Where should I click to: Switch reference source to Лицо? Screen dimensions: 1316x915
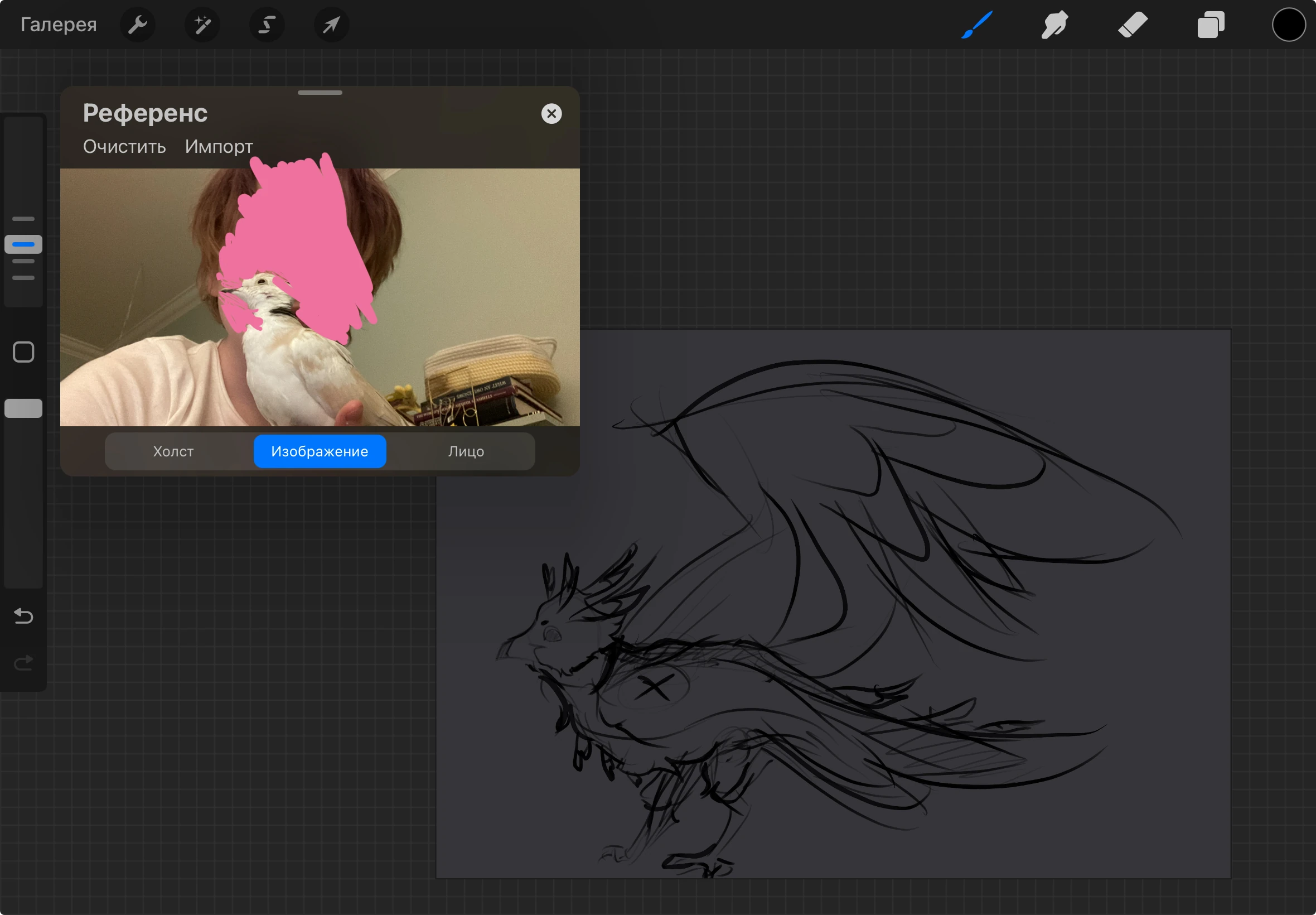pos(466,451)
